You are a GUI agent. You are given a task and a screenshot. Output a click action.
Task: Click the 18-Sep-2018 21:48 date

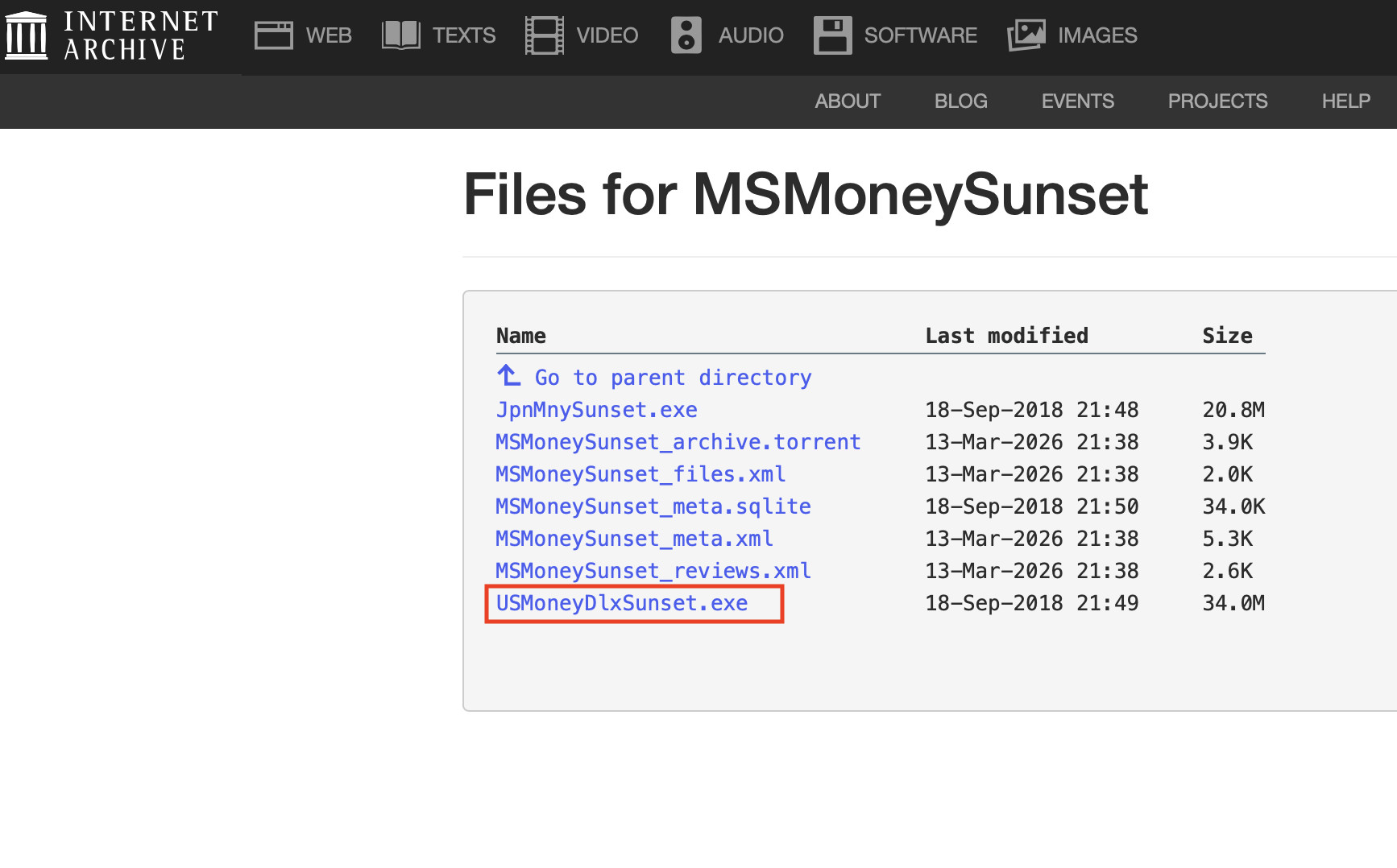pyautogui.click(x=1032, y=410)
